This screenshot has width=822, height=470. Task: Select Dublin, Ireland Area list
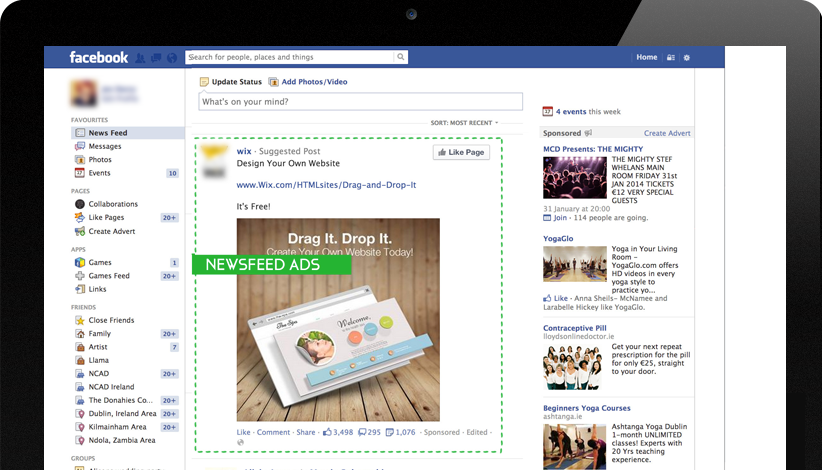tap(122, 413)
